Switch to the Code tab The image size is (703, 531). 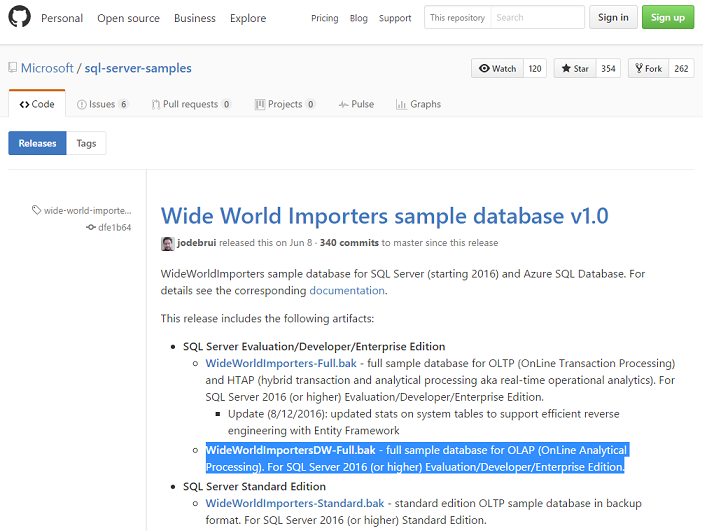pos(37,104)
